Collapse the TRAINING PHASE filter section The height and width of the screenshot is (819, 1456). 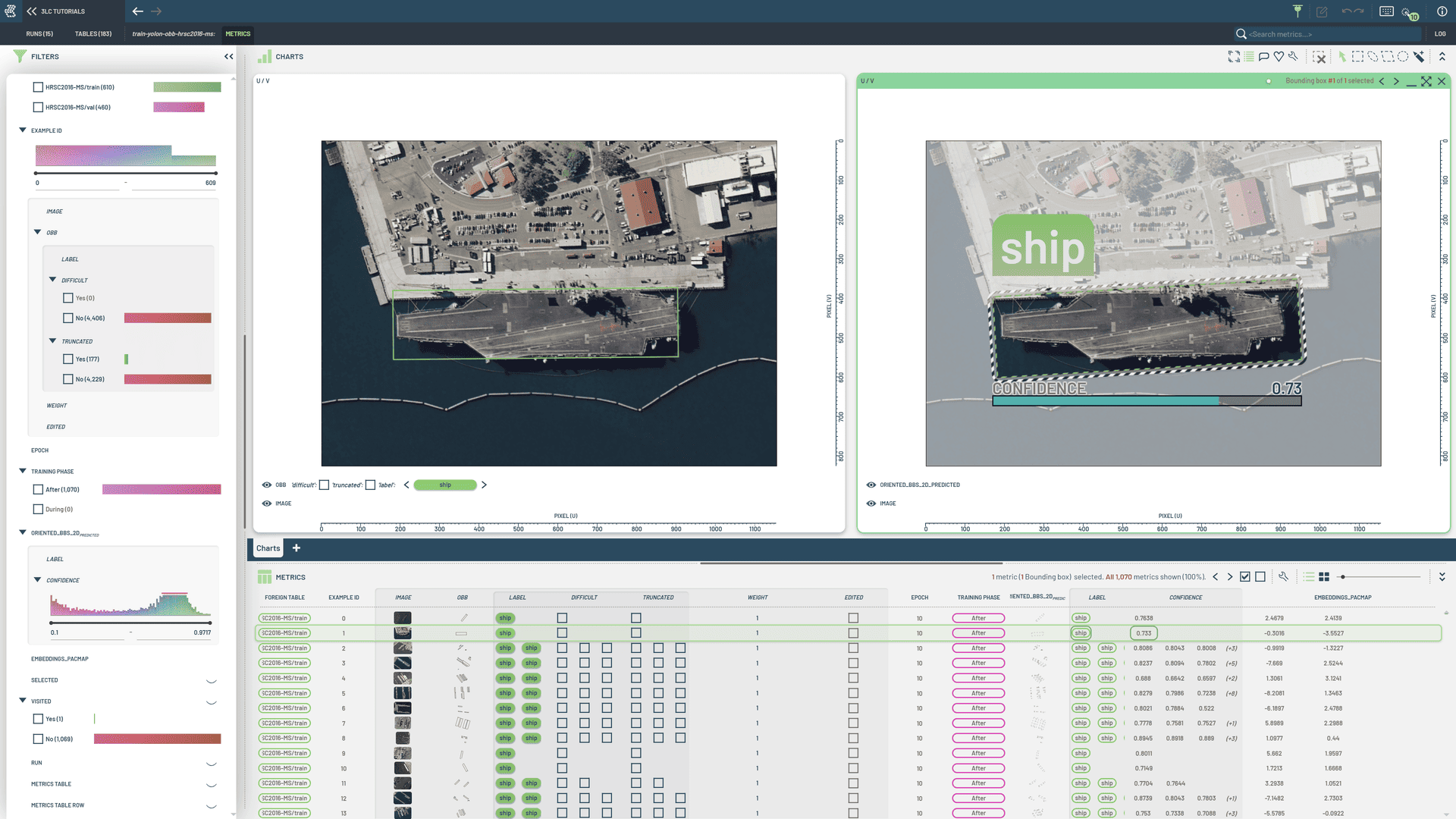pyautogui.click(x=23, y=471)
